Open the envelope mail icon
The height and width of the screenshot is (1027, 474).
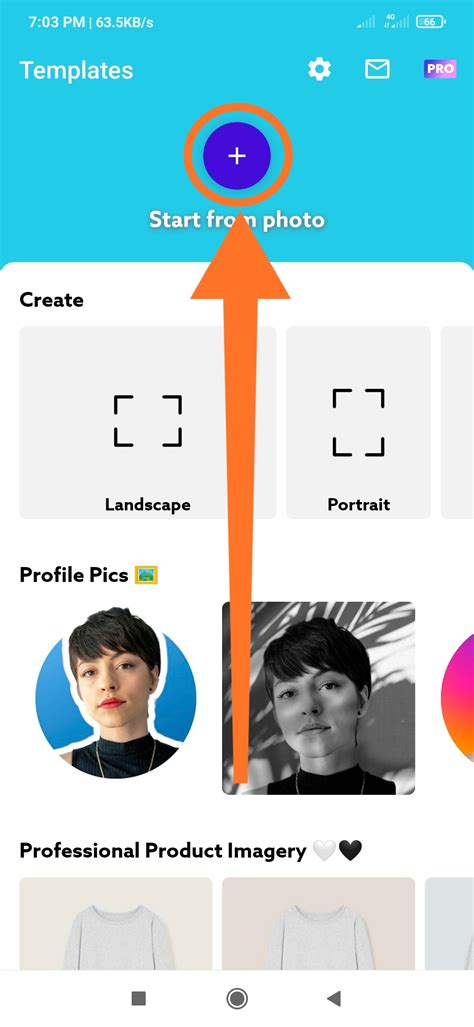tap(377, 69)
